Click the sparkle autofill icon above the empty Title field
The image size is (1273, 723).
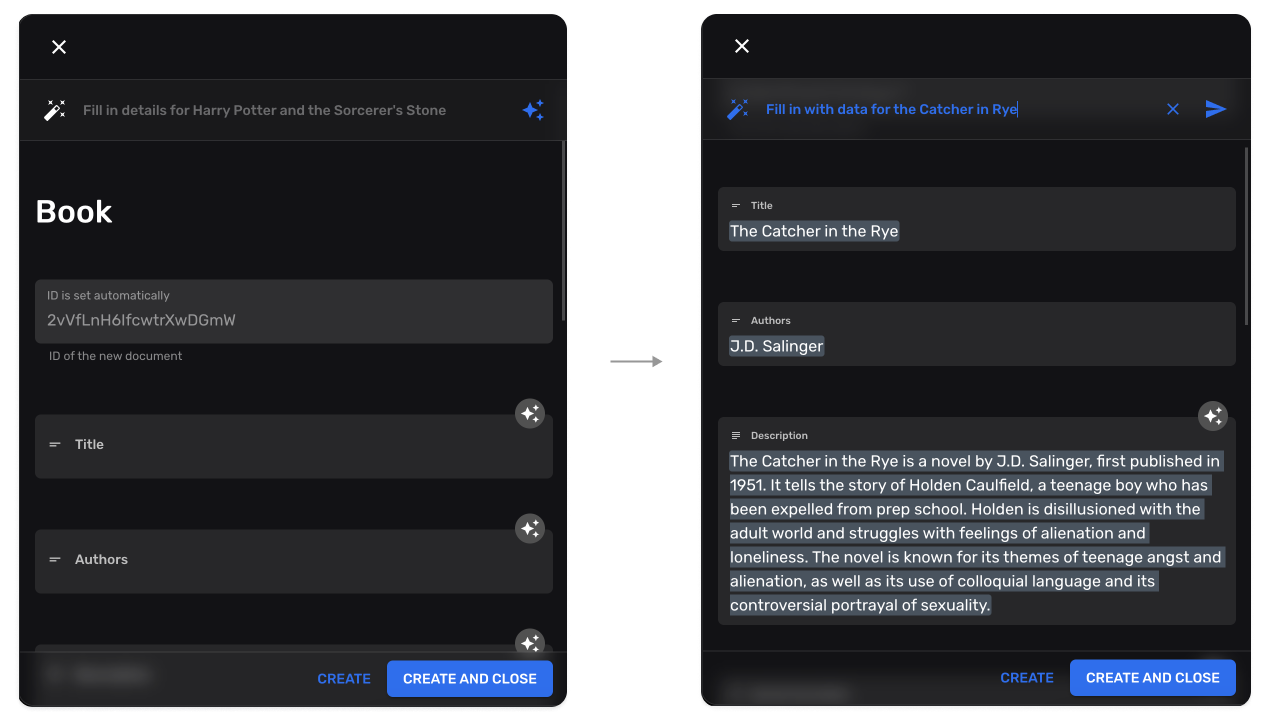coord(529,413)
